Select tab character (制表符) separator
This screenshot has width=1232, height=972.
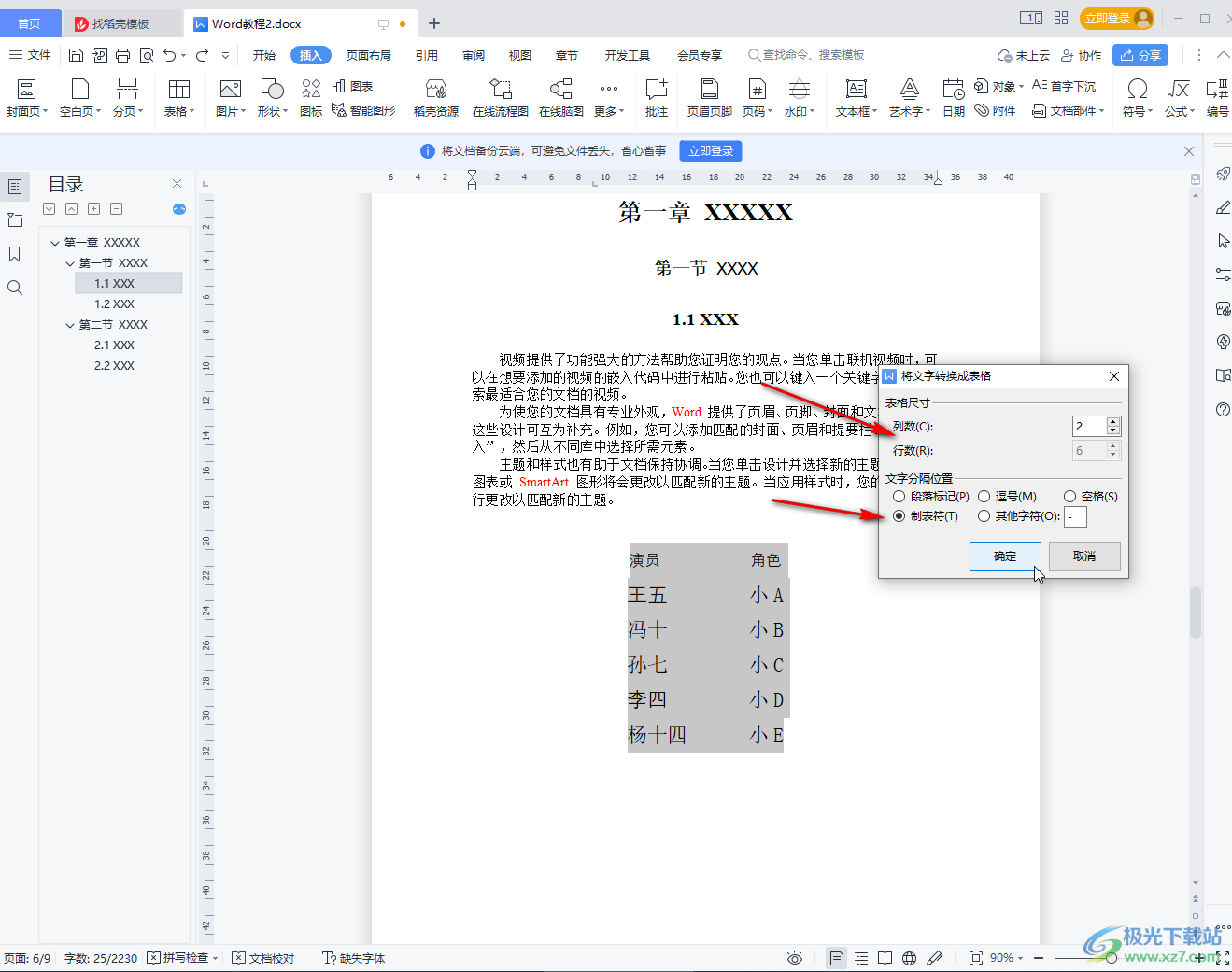(926, 516)
